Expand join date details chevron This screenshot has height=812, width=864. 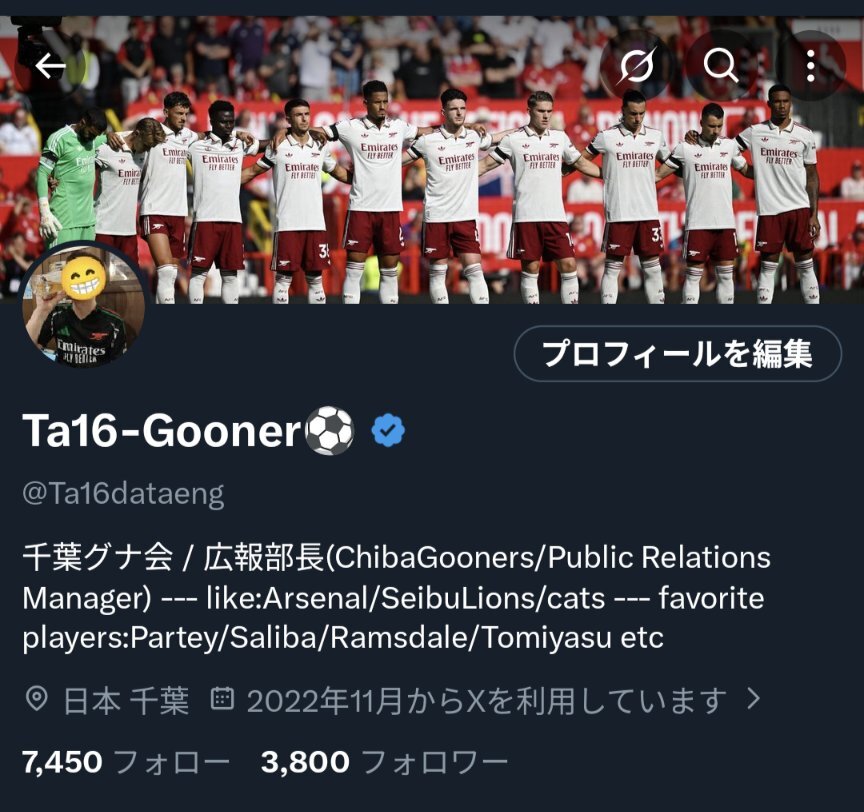pyautogui.click(x=753, y=699)
